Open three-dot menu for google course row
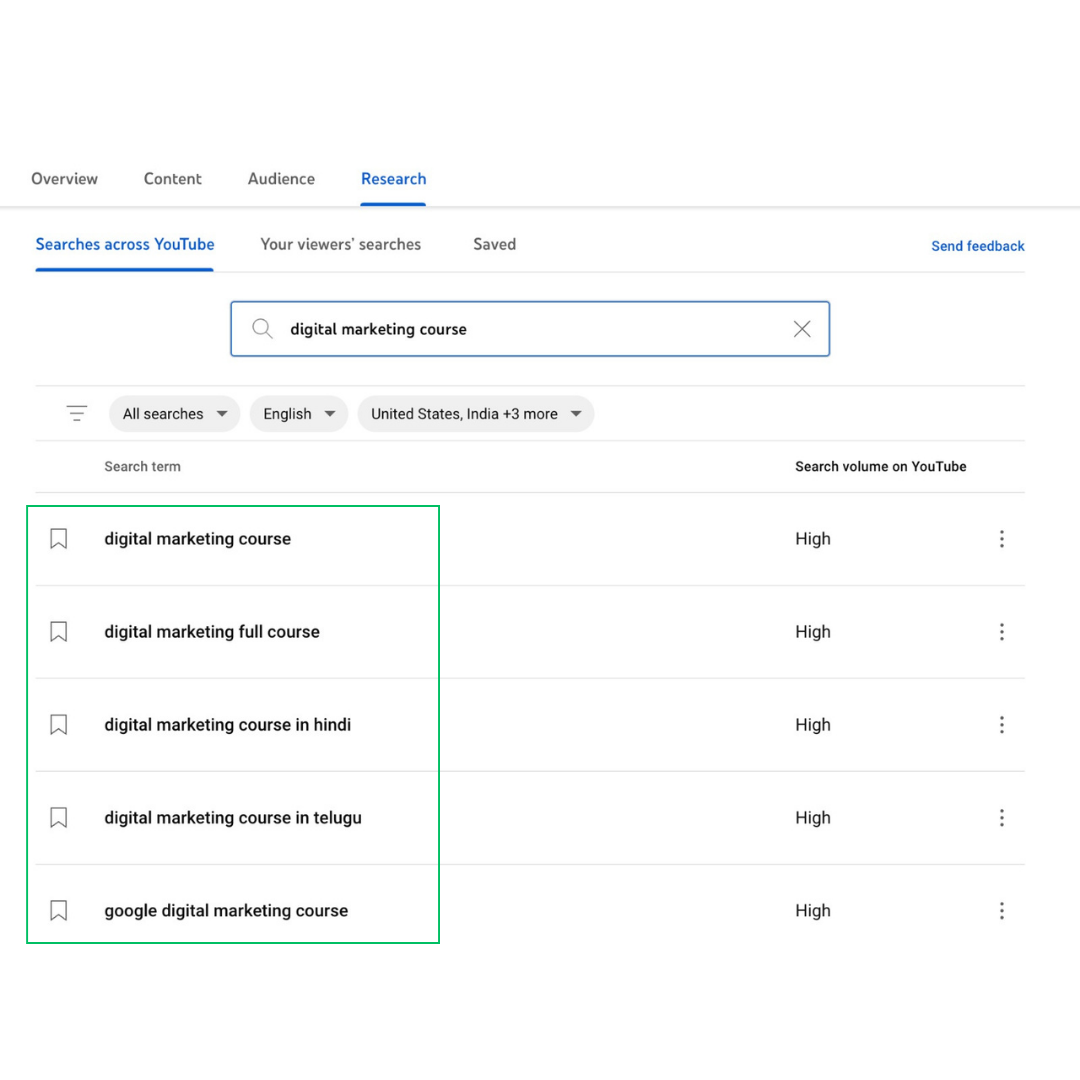 tap(1001, 911)
